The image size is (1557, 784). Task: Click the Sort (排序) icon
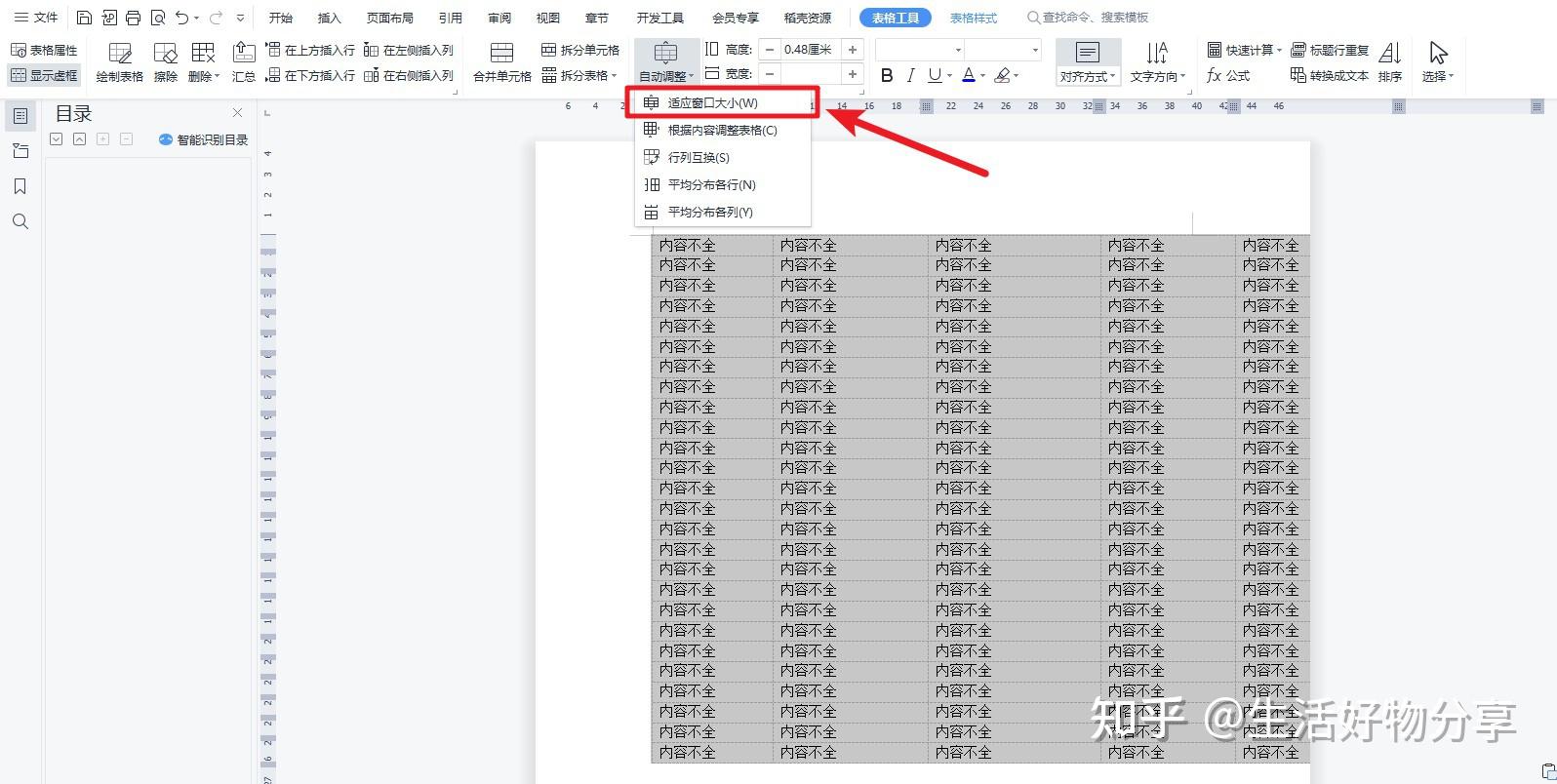1390,61
